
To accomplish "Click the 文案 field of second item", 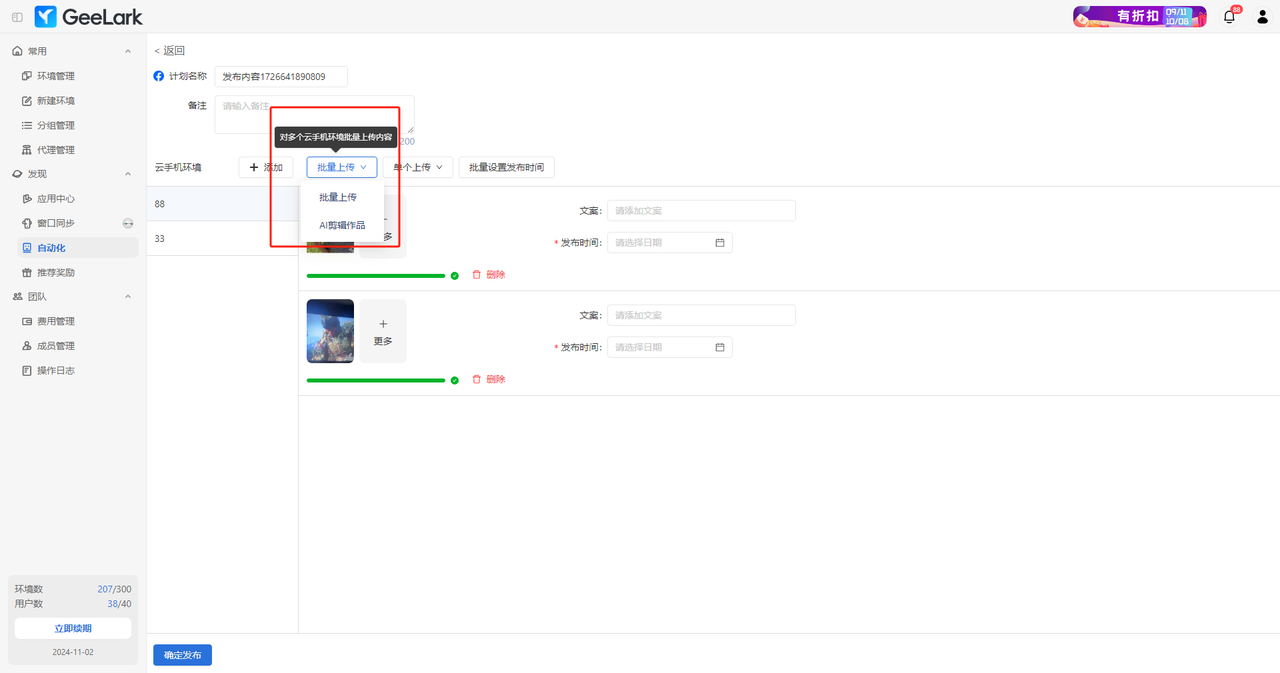I will click(701, 315).
